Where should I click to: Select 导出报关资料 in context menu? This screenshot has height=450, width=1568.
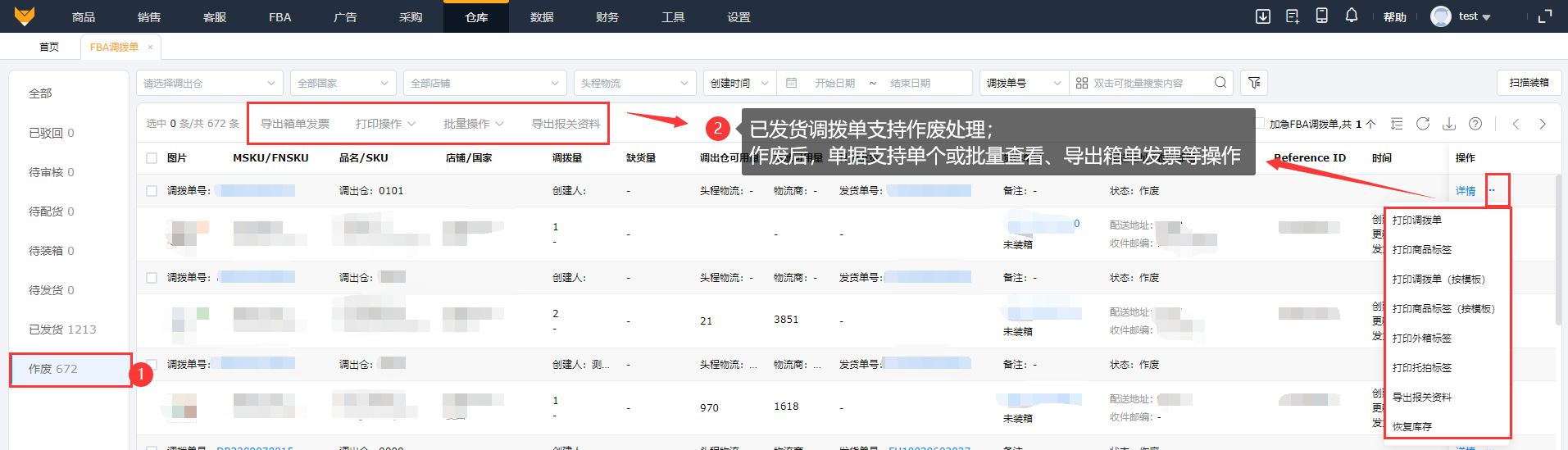coord(1421,398)
